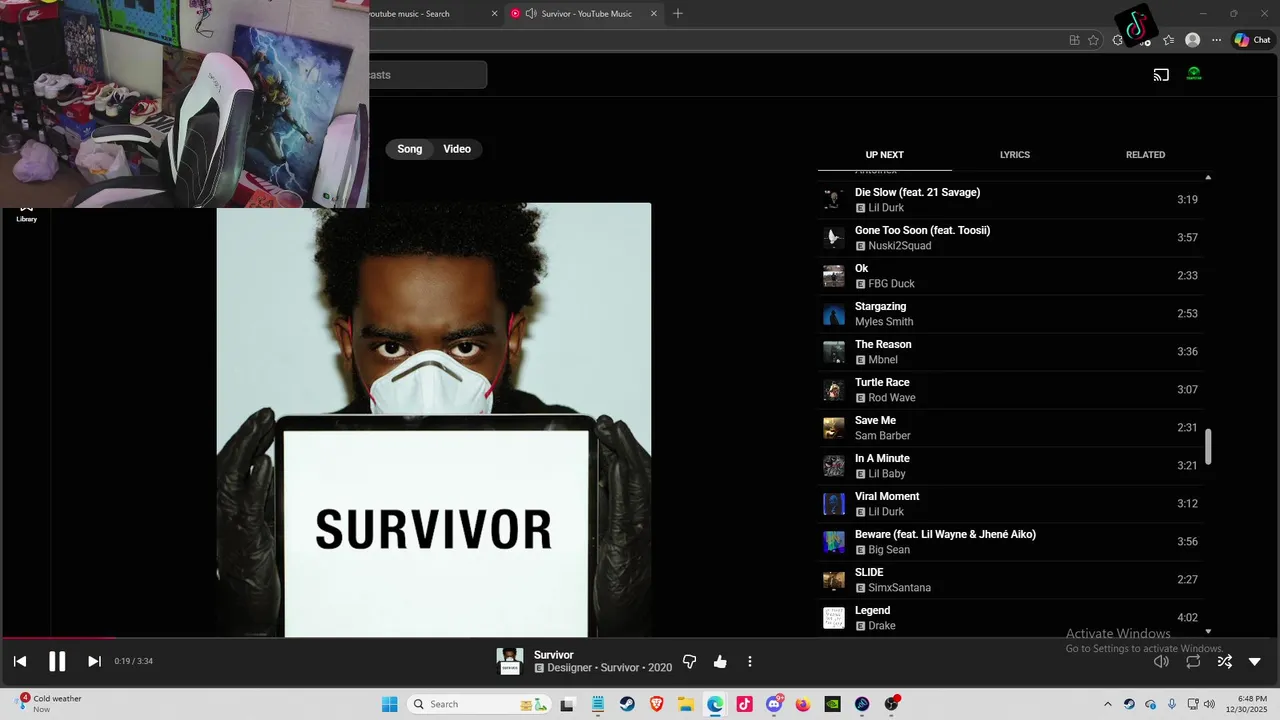
Task: Mute the Survivor tab via speaker icon
Action: 530,14
